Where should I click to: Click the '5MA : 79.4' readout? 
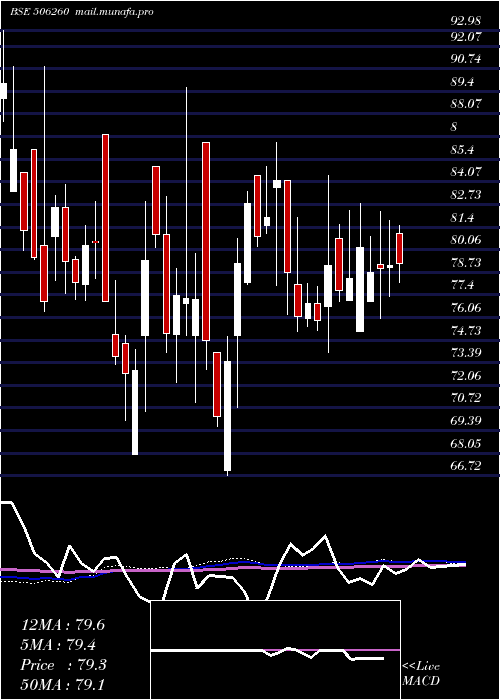(x=58, y=645)
